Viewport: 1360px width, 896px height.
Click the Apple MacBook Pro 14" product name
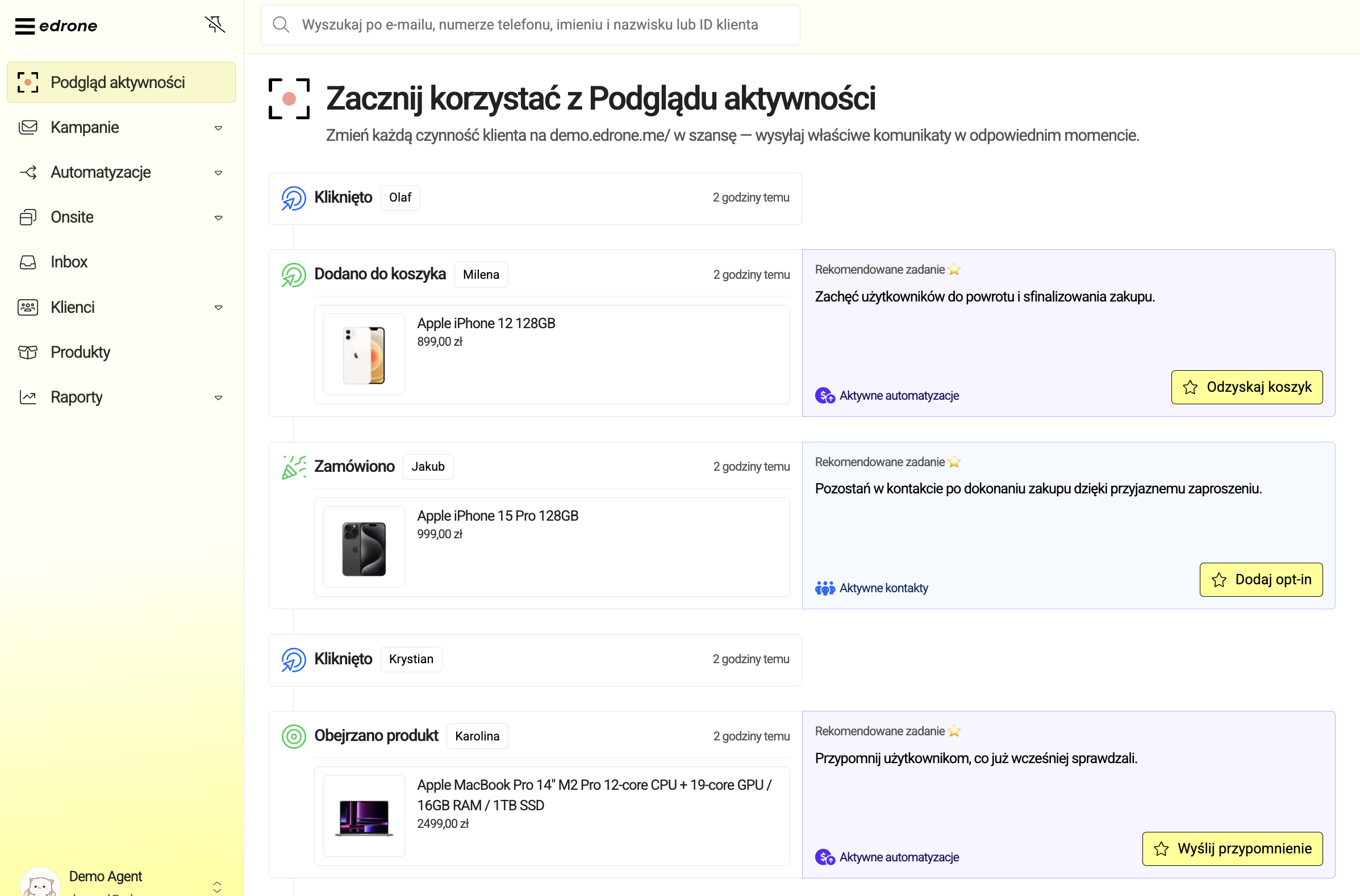595,795
